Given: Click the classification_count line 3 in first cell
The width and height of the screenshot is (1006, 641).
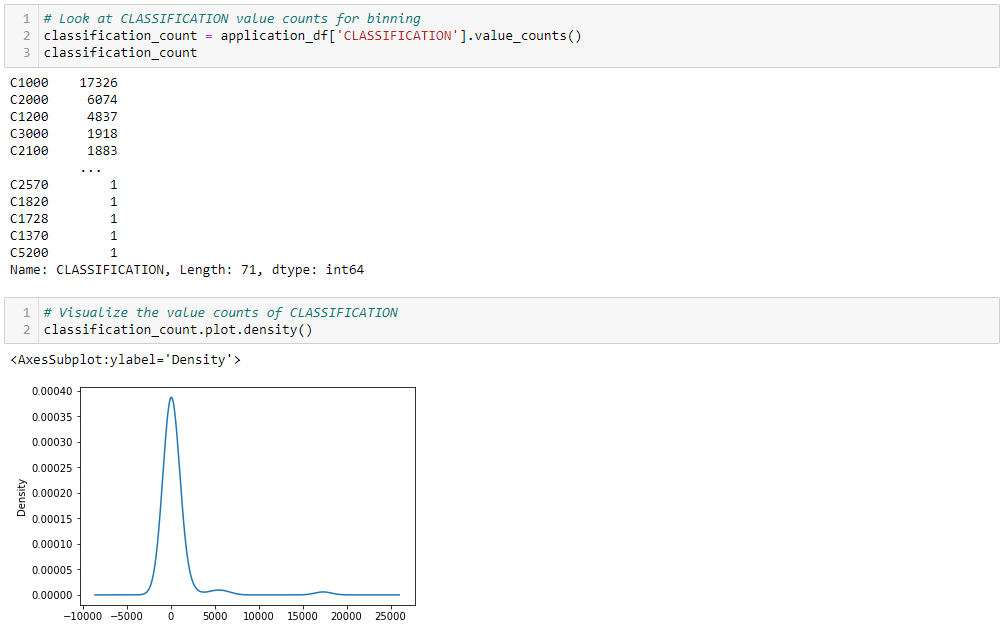Looking at the screenshot, I should coord(120,53).
